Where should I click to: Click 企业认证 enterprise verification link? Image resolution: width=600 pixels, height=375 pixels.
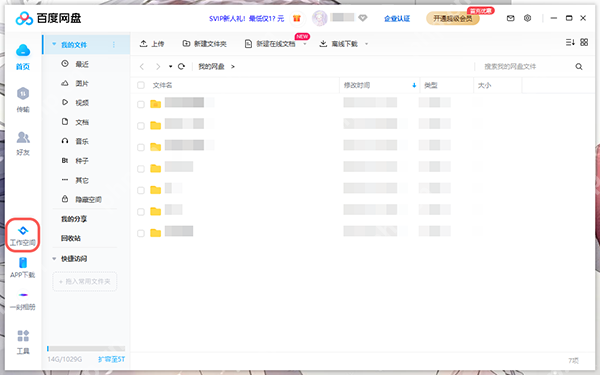click(397, 18)
